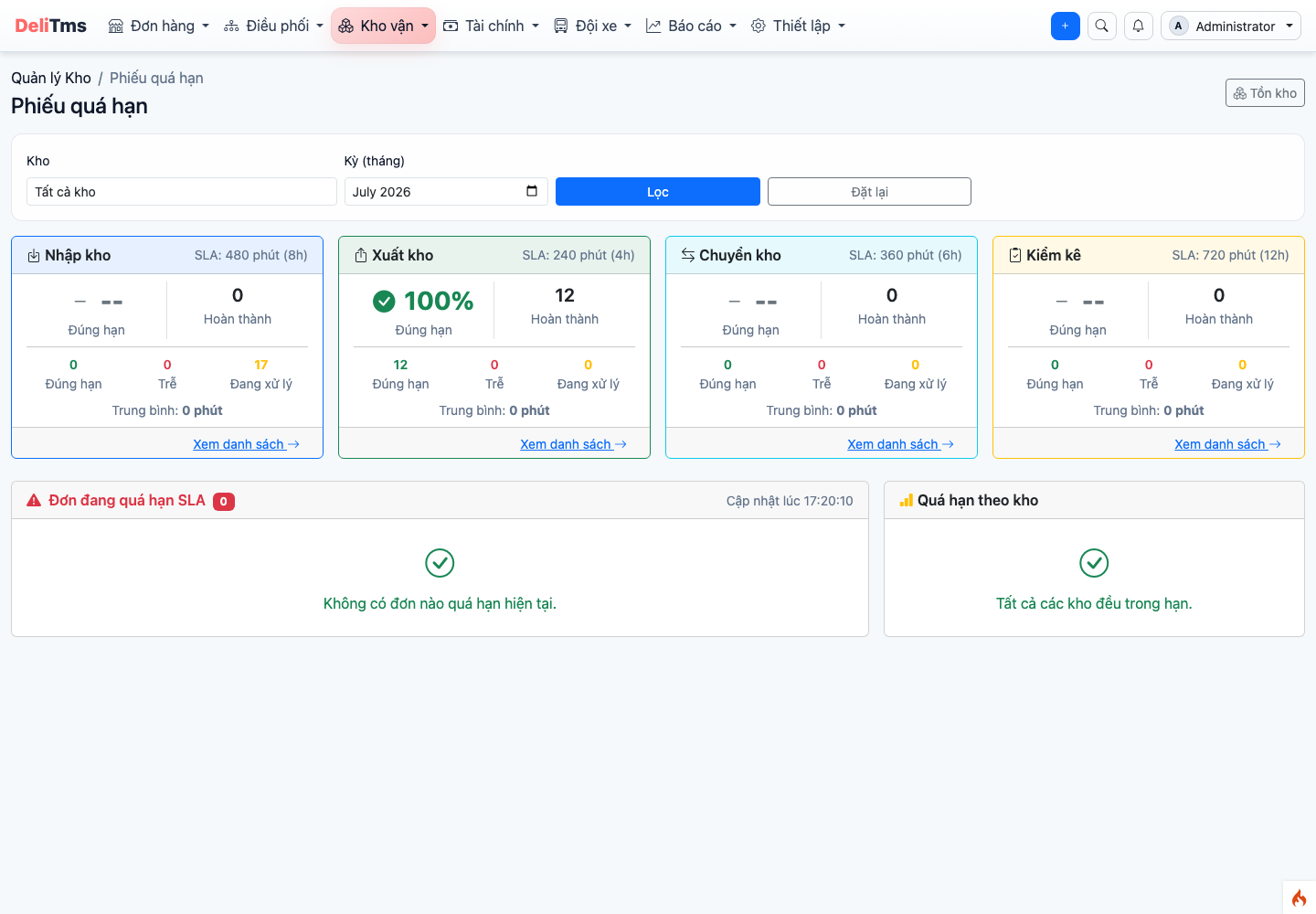
Task: Click the Không có đơn nào quá hạn hiện tại message
Action: pyautogui.click(x=440, y=603)
